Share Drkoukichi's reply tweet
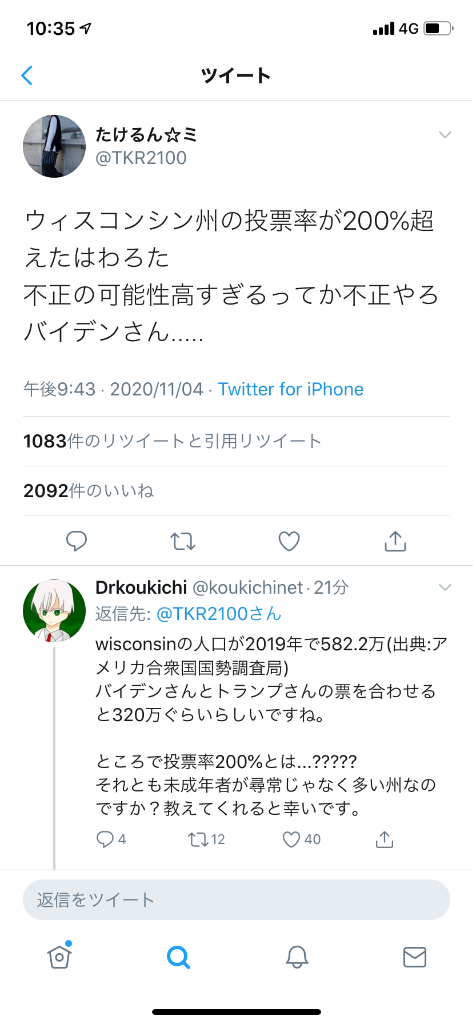The width and height of the screenshot is (474, 1024). [x=385, y=839]
